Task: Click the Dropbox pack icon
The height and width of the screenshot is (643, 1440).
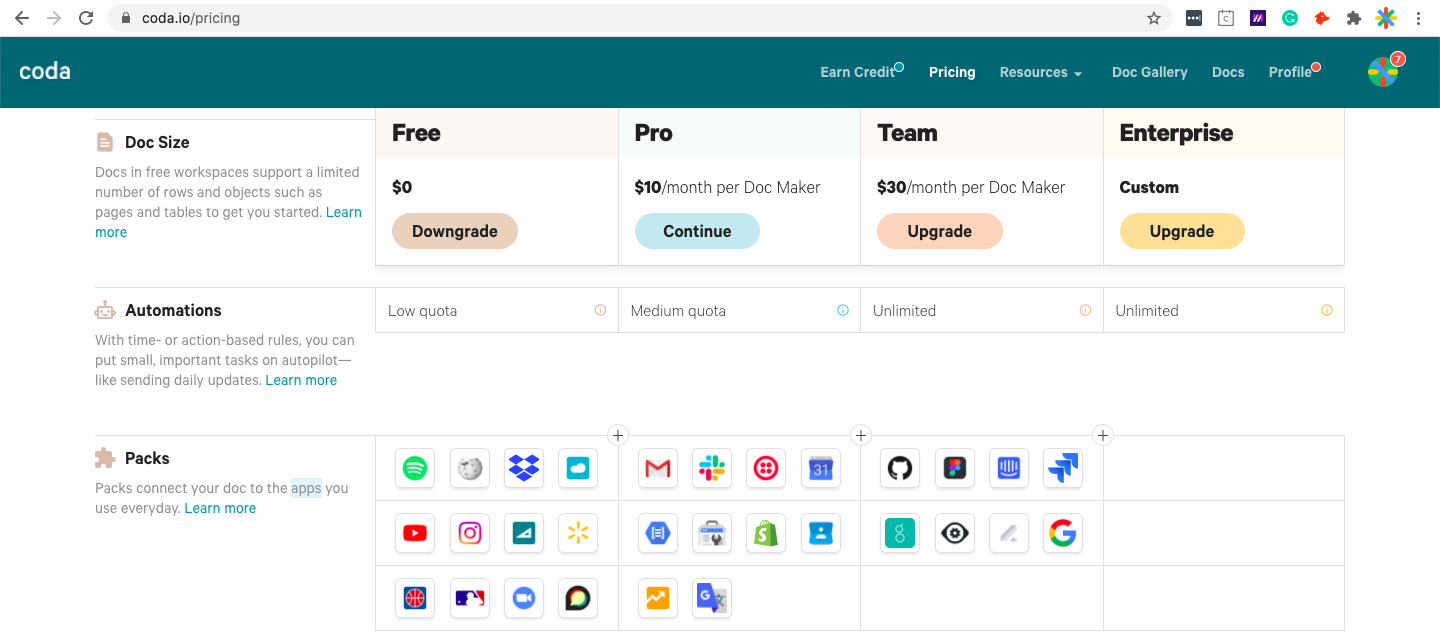Action: (x=524, y=468)
